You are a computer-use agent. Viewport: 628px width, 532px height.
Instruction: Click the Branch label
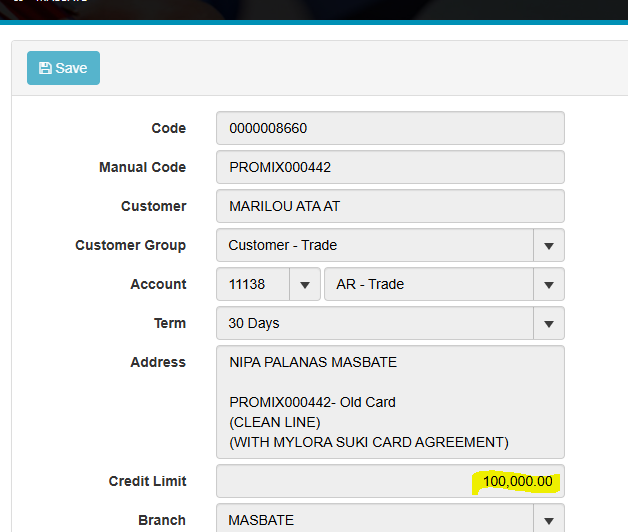(162, 520)
